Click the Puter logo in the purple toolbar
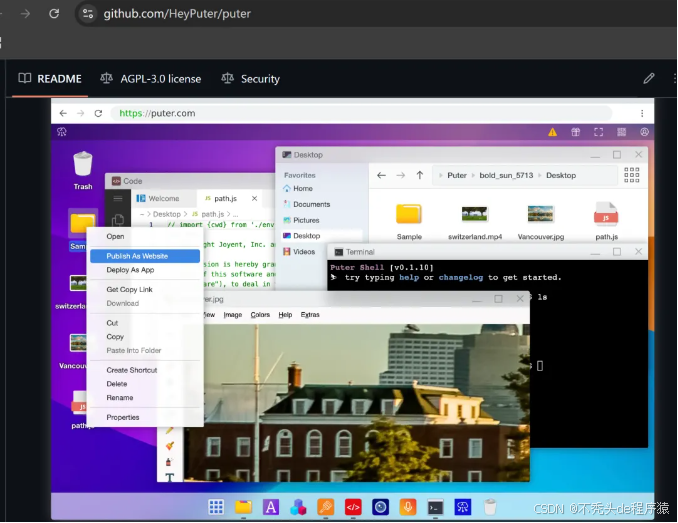 click(x=62, y=132)
